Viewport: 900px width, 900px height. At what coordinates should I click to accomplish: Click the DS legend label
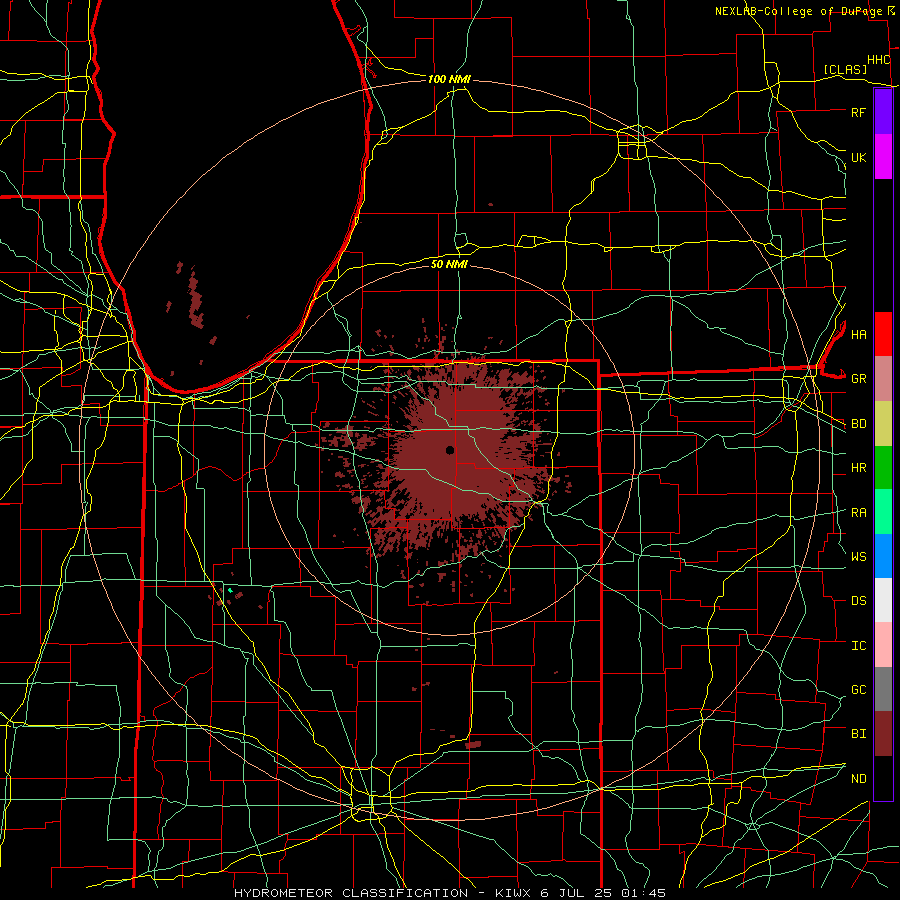pos(859,601)
